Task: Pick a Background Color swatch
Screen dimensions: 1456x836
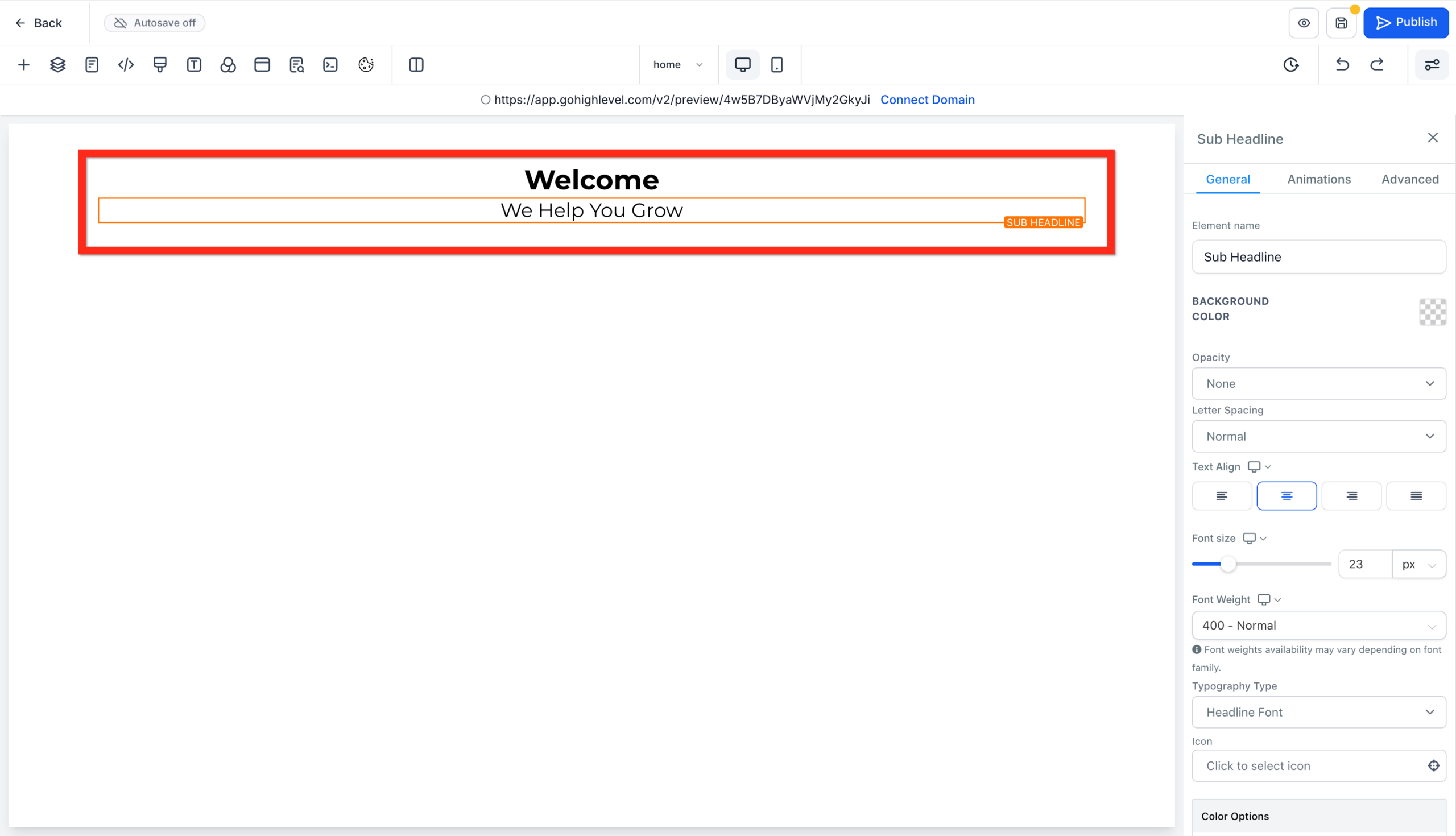Action: [1432, 312]
